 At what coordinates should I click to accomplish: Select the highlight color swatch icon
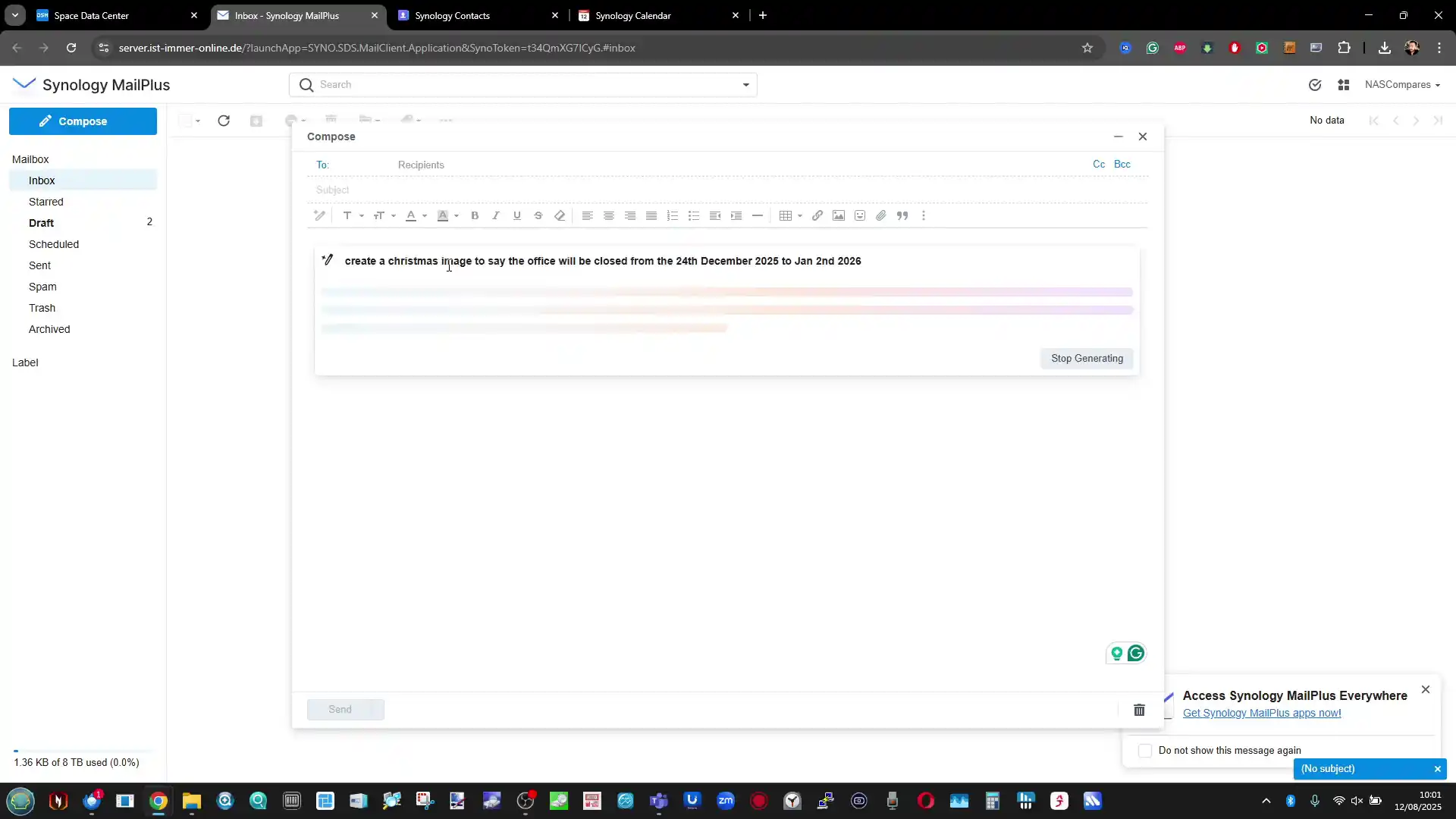[x=443, y=216]
